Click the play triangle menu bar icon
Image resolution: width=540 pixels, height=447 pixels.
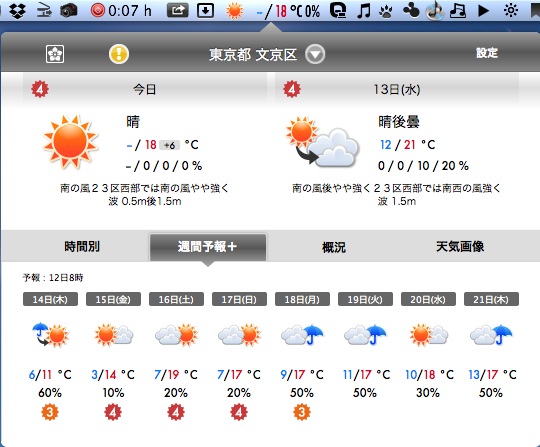click(484, 11)
